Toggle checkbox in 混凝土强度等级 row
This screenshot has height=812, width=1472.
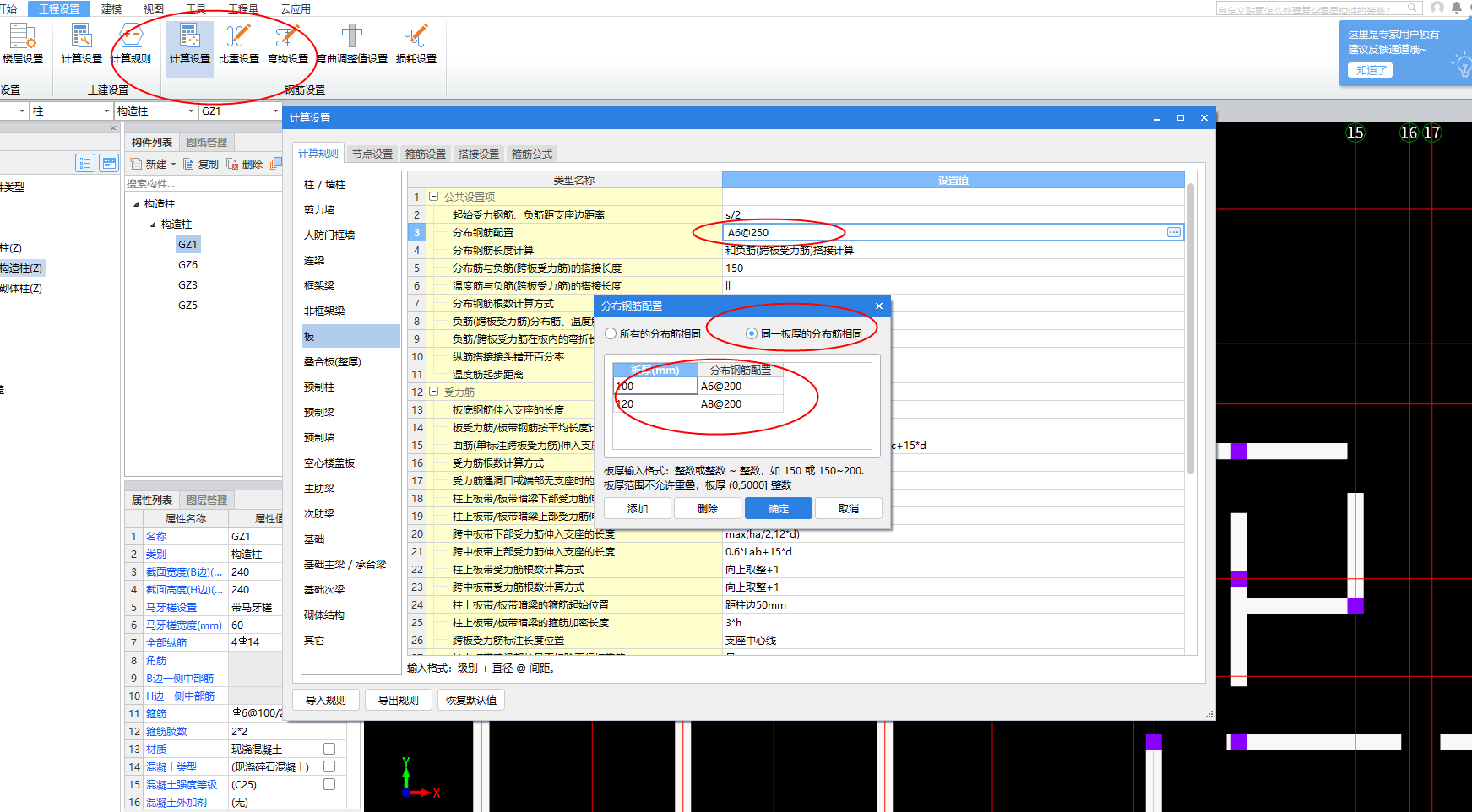coord(329,784)
